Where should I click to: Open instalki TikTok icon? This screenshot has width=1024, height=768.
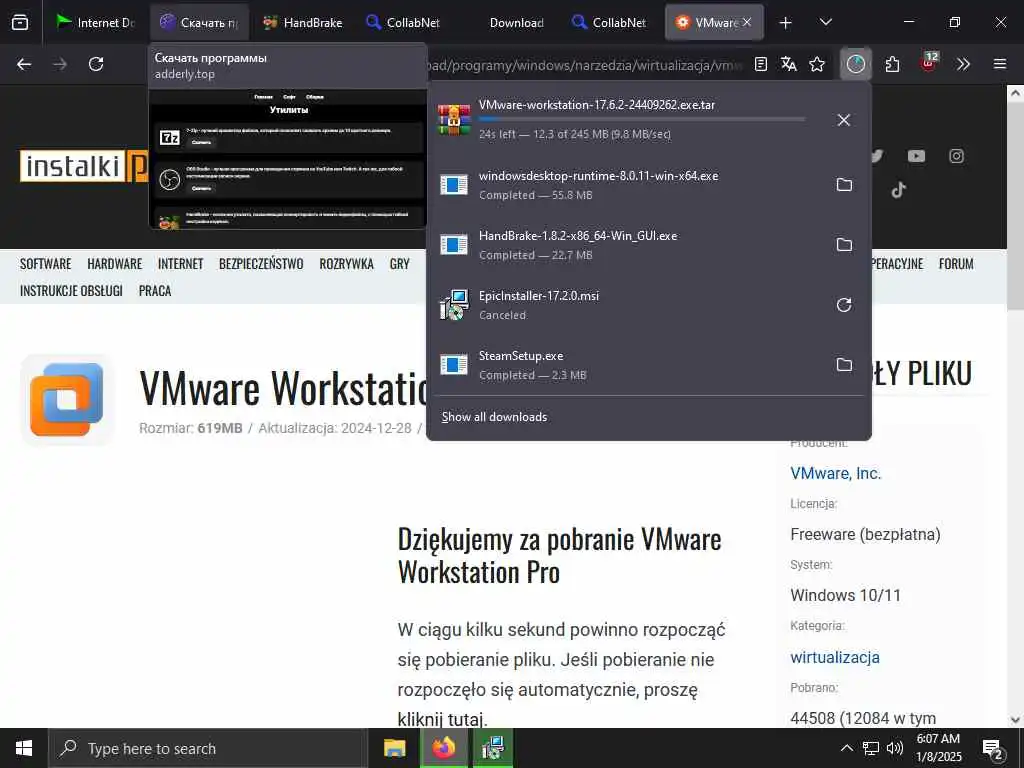click(899, 190)
